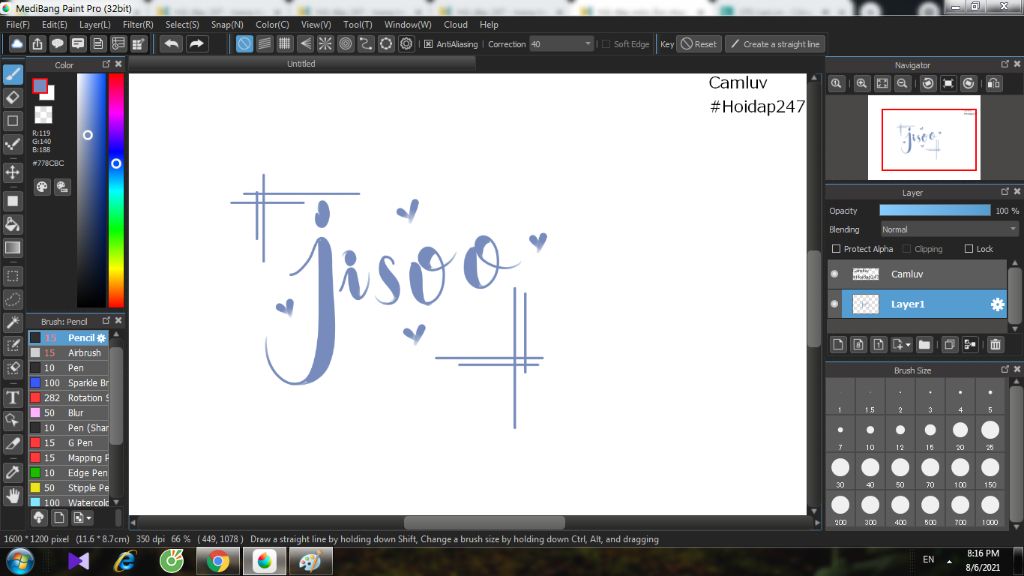Screen dimensions: 1024x576
Task: Click the Navigator preview thumbnail
Action: [924, 138]
